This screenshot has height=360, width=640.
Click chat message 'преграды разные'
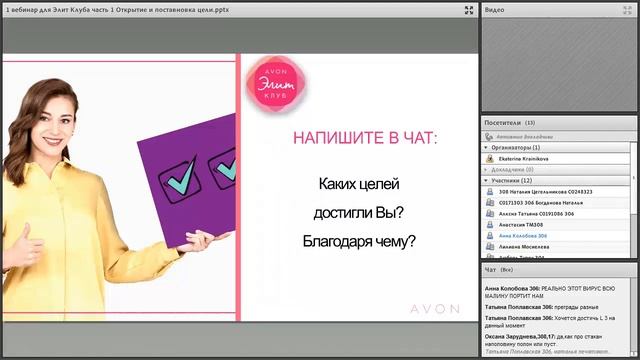pyautogui.click(x=542, y=307)
